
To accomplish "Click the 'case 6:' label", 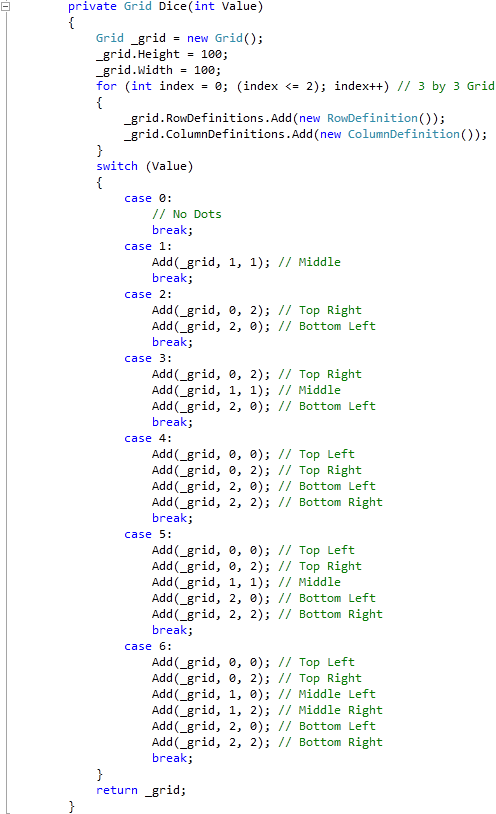I will pyautogui.click(x=148, y=646).
